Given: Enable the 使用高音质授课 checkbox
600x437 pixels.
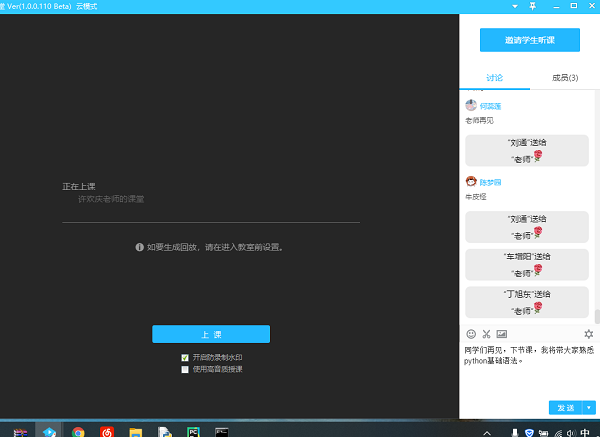Looking at the screenshot, I should pyautogui.click(x=185, y=369).
